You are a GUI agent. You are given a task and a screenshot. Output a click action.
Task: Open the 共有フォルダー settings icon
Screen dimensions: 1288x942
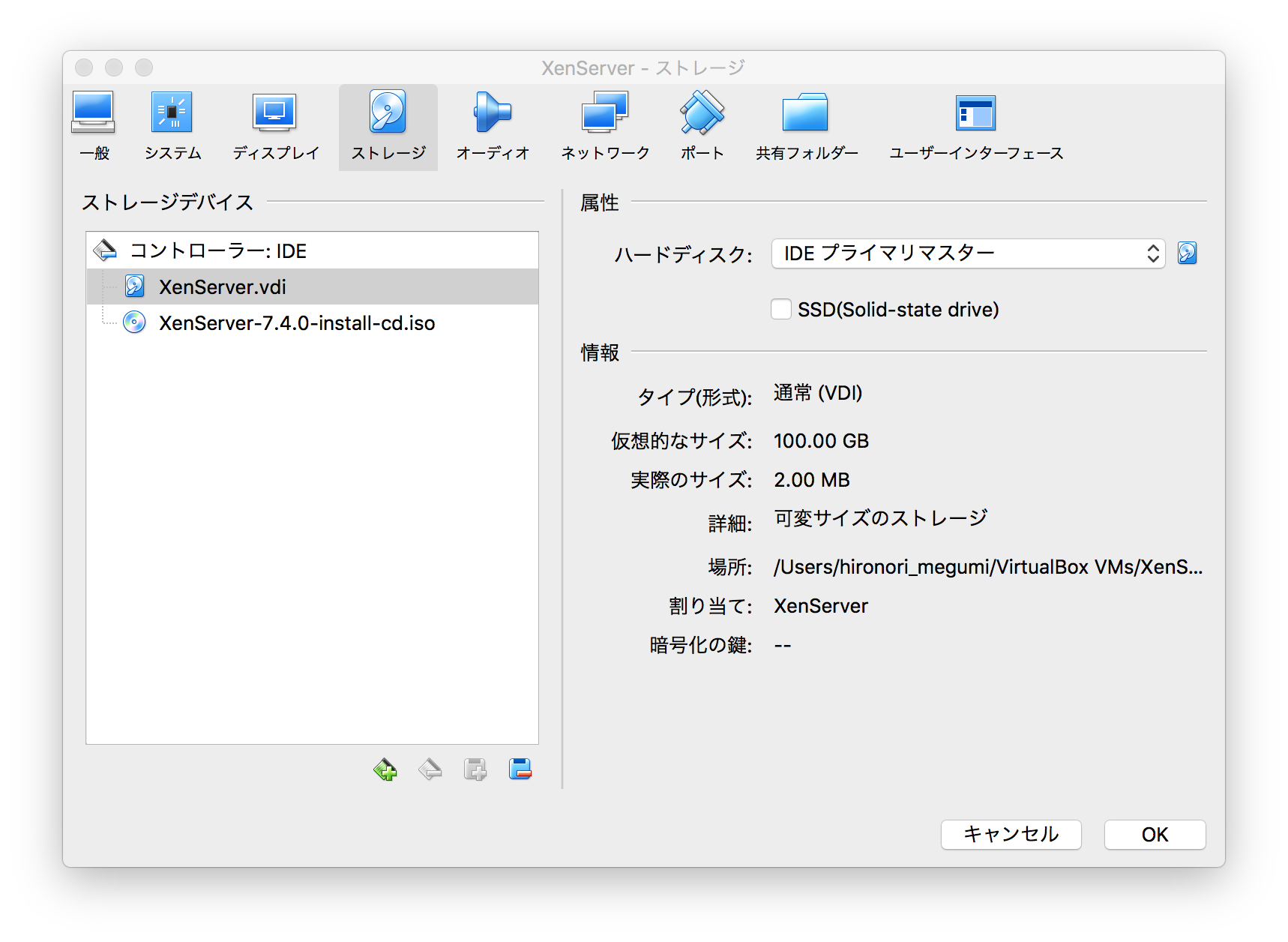[807, 126]
